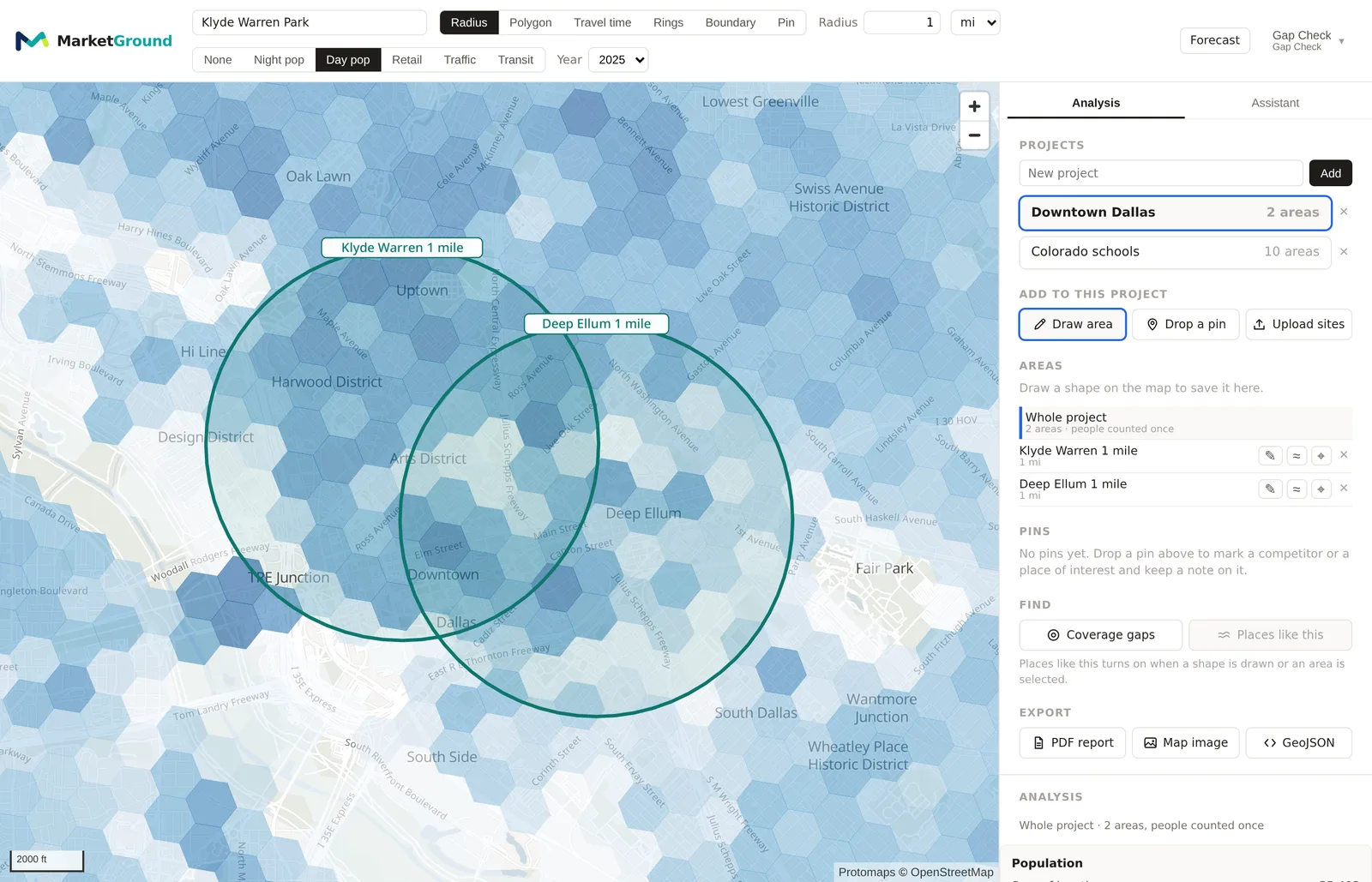Click the Upload sites button

(1298, 324)
